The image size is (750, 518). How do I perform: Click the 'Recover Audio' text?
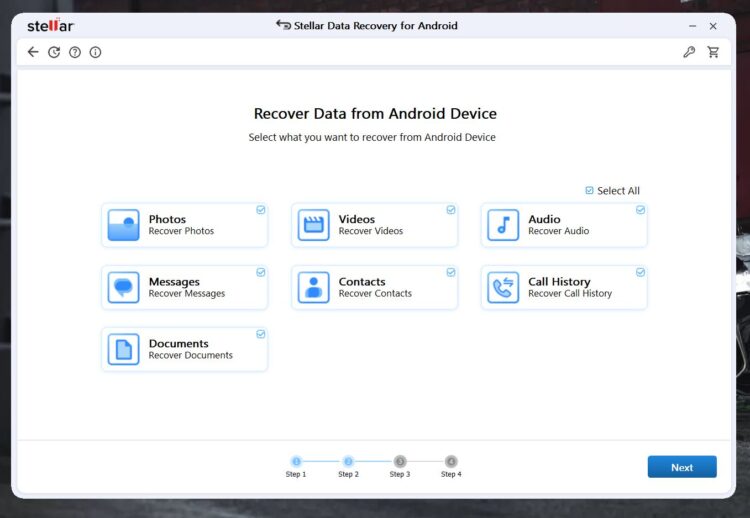(x=559, y=231)
